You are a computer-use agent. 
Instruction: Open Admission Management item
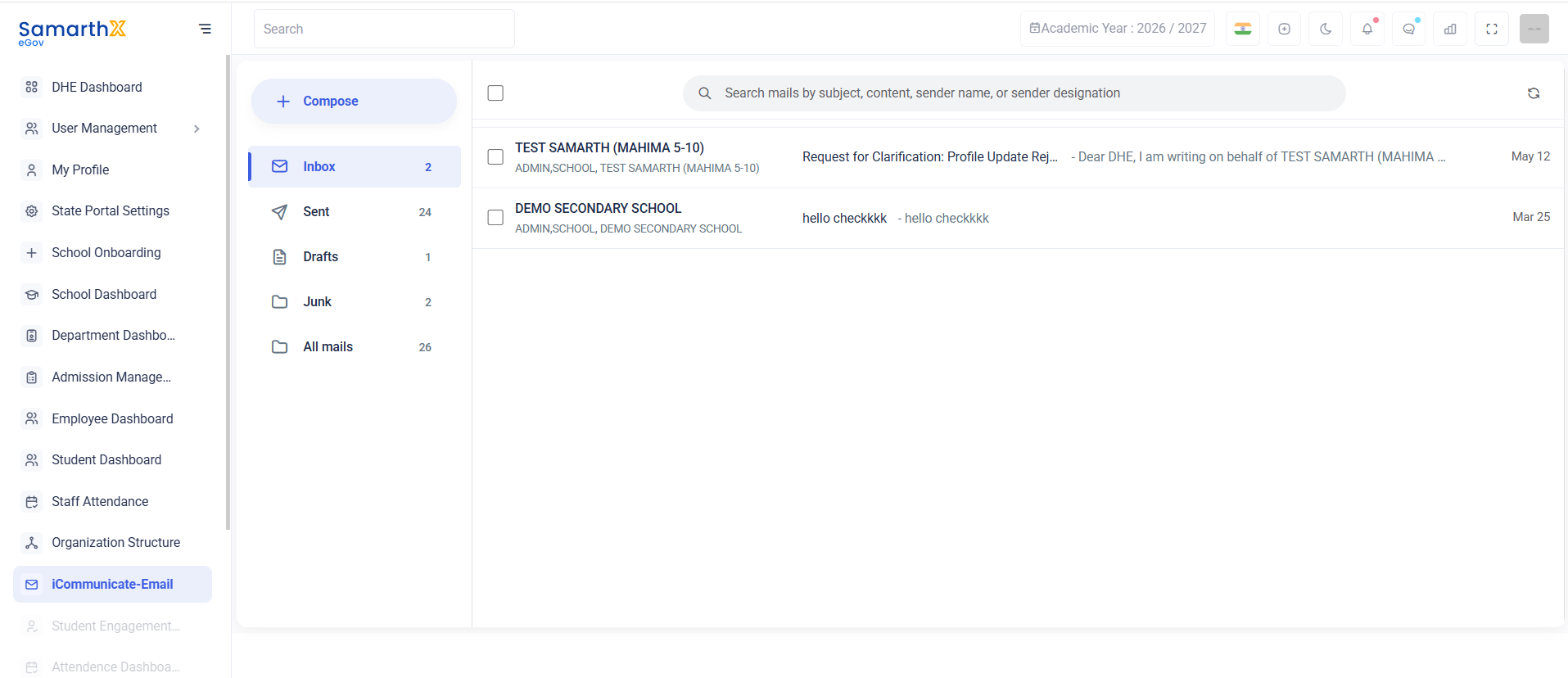tap(112, 377)
